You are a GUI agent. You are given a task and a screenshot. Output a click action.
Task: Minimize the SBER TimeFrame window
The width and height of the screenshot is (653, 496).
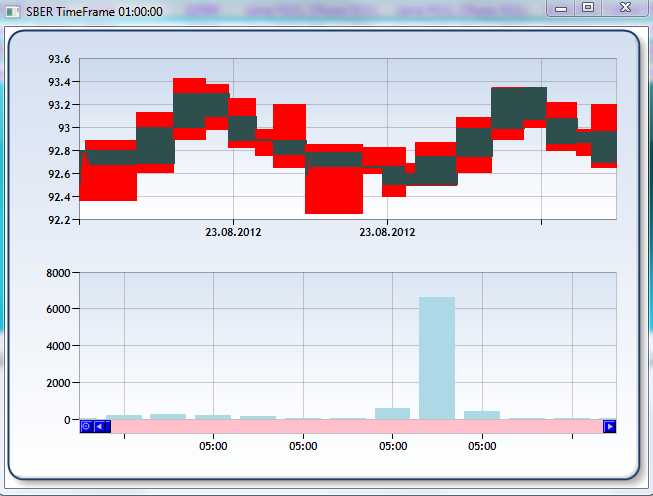[x=561, y=8]
